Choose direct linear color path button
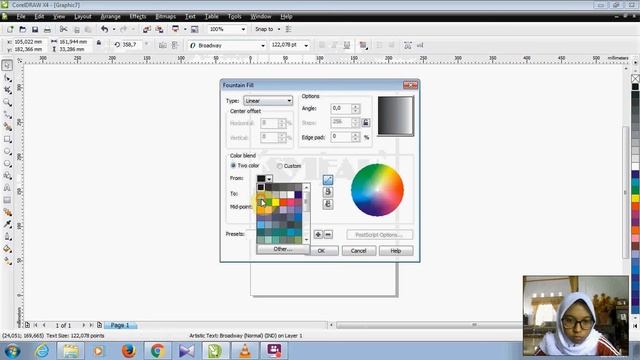 click(x=328, y=180)
